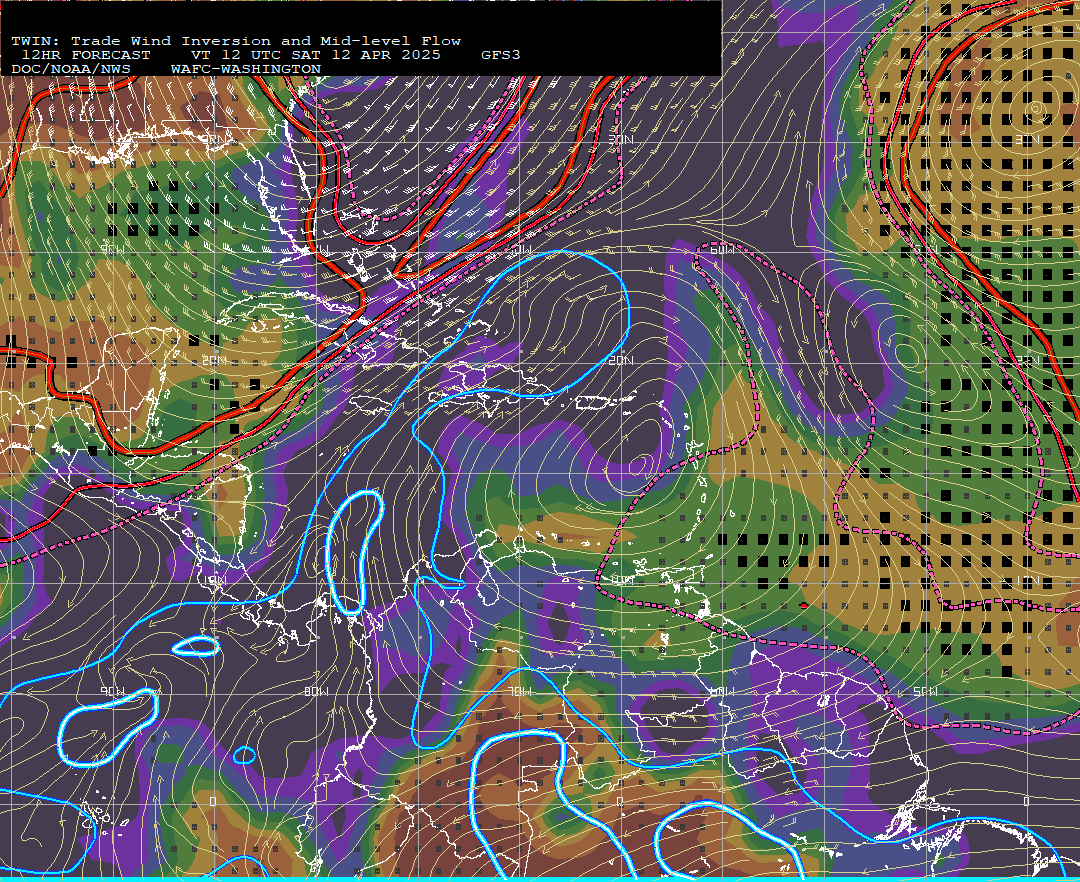Click the small red marker east of Trinidad

coord(804,605)
